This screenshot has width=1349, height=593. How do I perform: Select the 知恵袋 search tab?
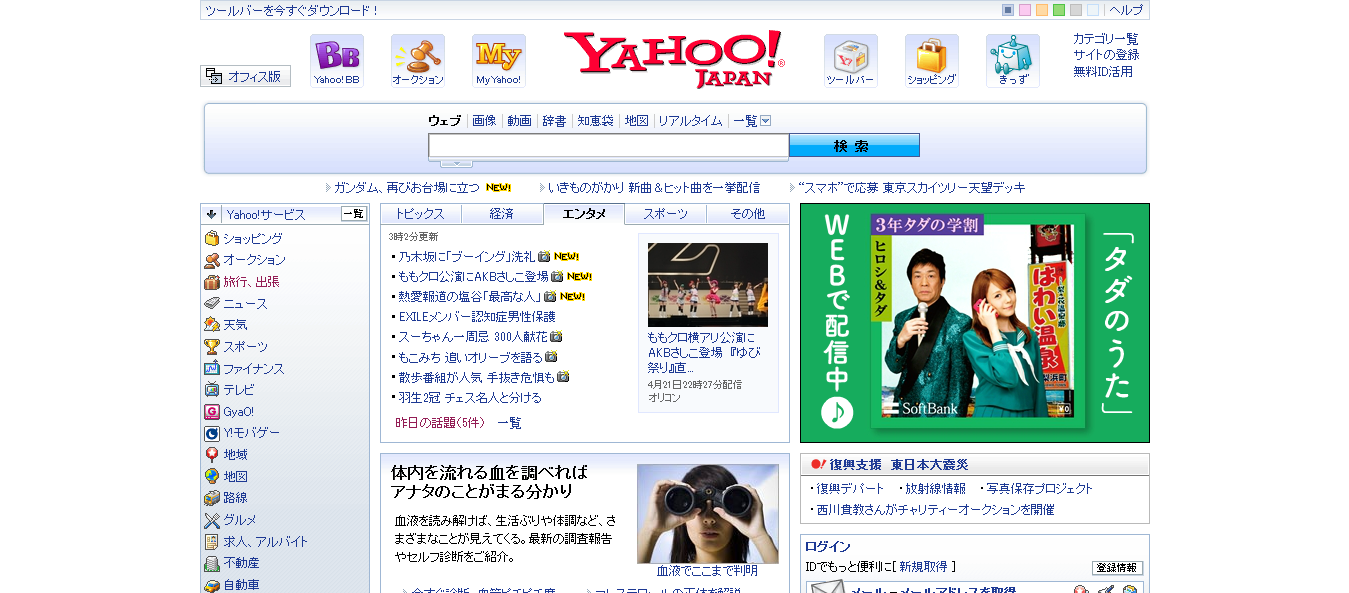595,121
